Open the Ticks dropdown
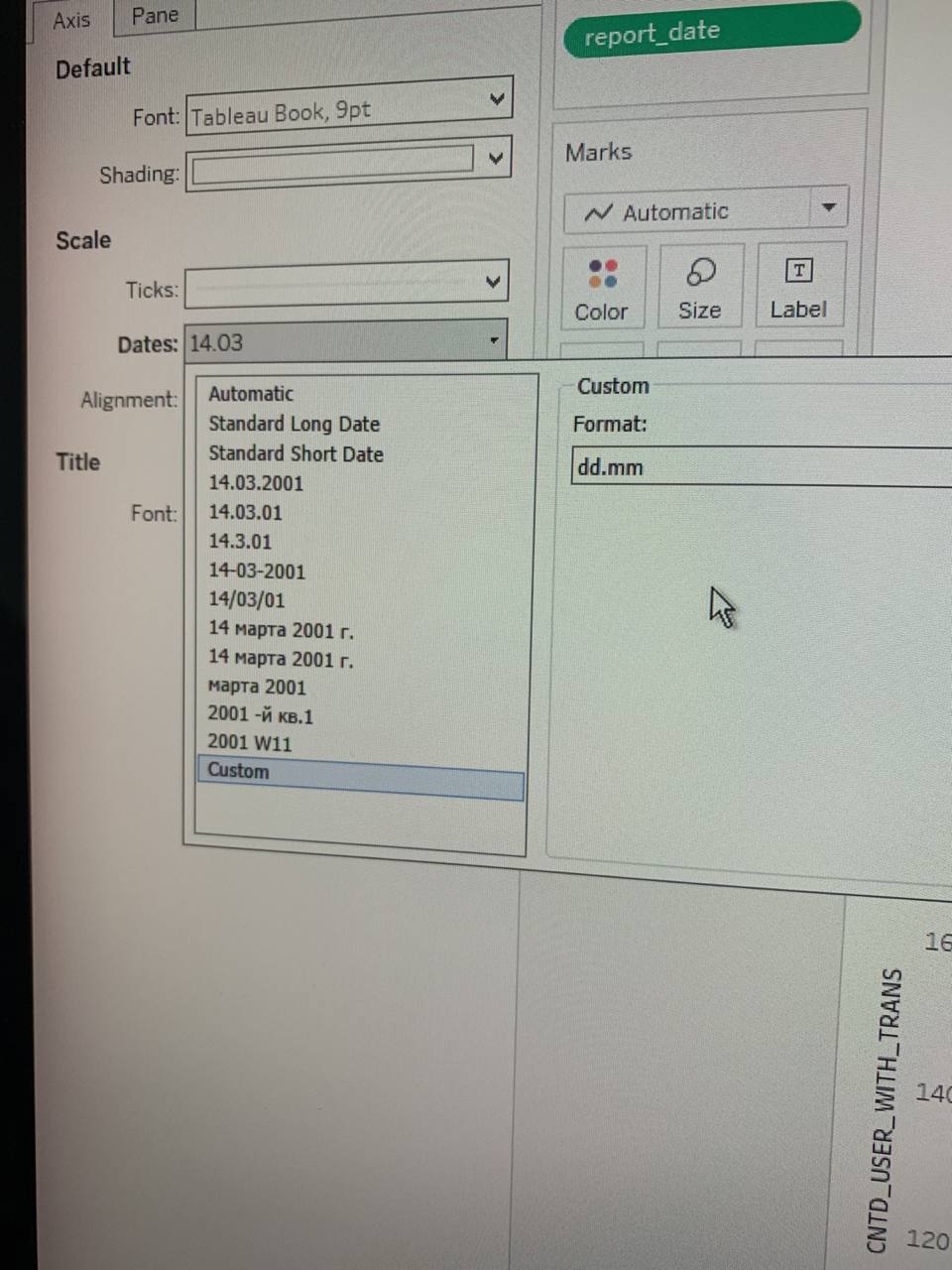The width and height of the screenshot is (952, 1270). [x=347, y=285]
